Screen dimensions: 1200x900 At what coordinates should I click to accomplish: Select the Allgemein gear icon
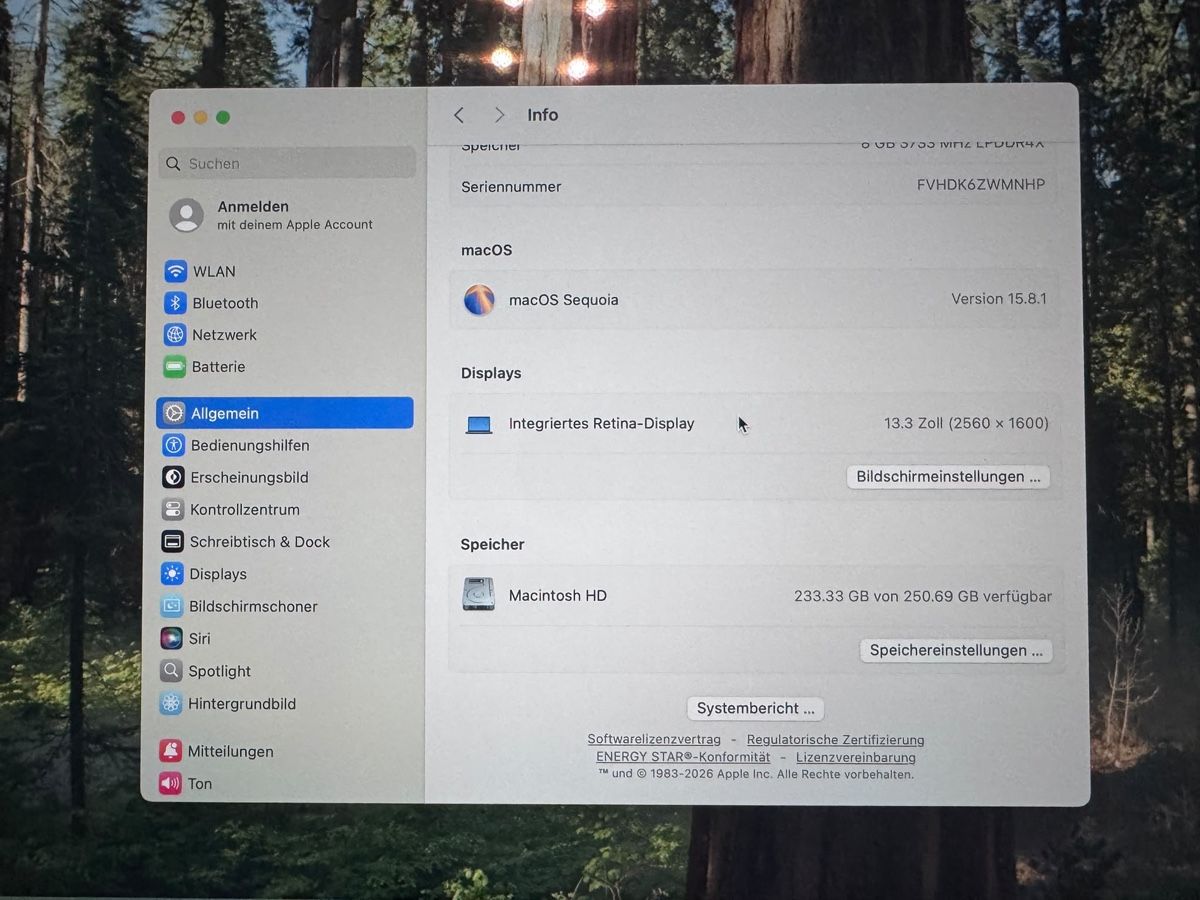point(174,413)
